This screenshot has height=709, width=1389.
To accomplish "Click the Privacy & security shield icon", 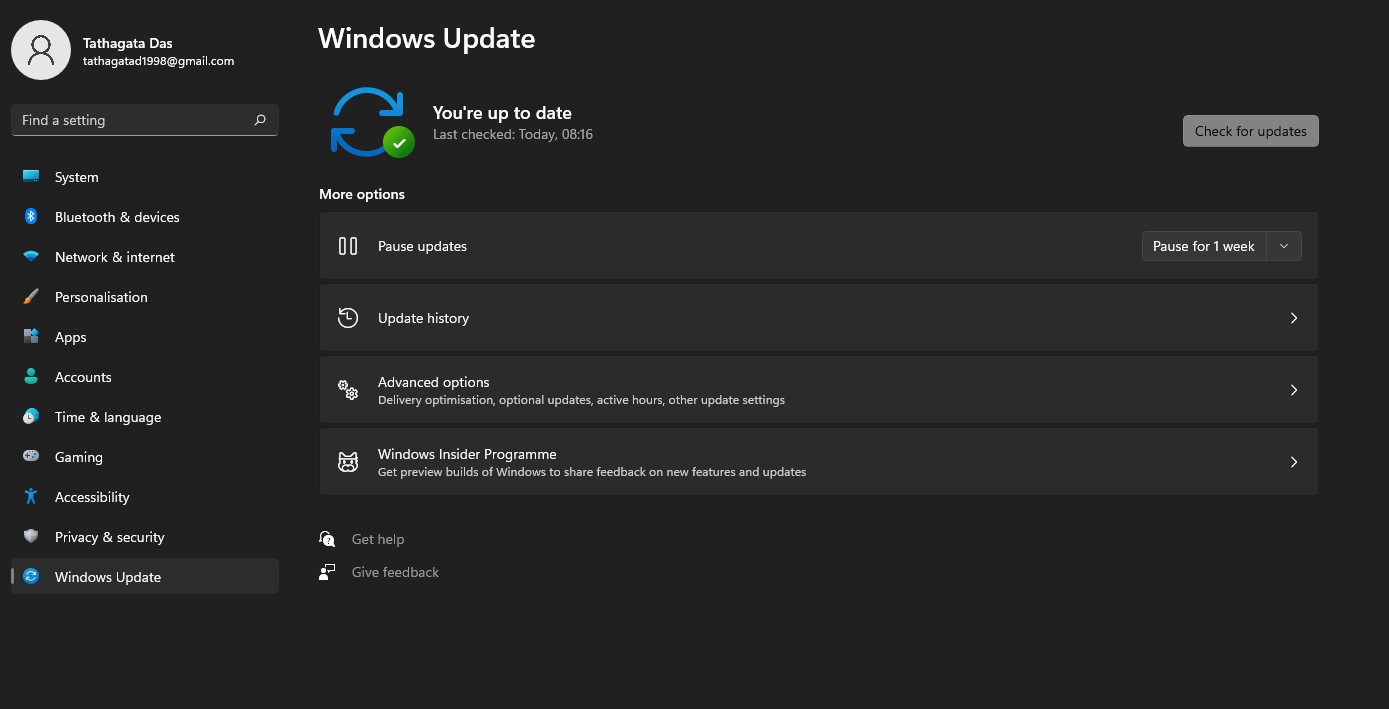I will pos(31,537).
